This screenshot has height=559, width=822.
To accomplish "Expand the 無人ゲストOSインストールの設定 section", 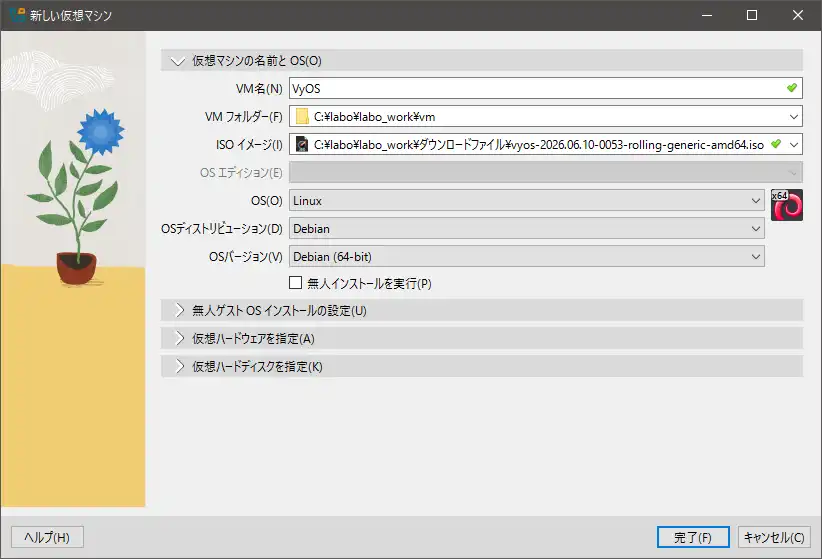I will tap(482, 310).
